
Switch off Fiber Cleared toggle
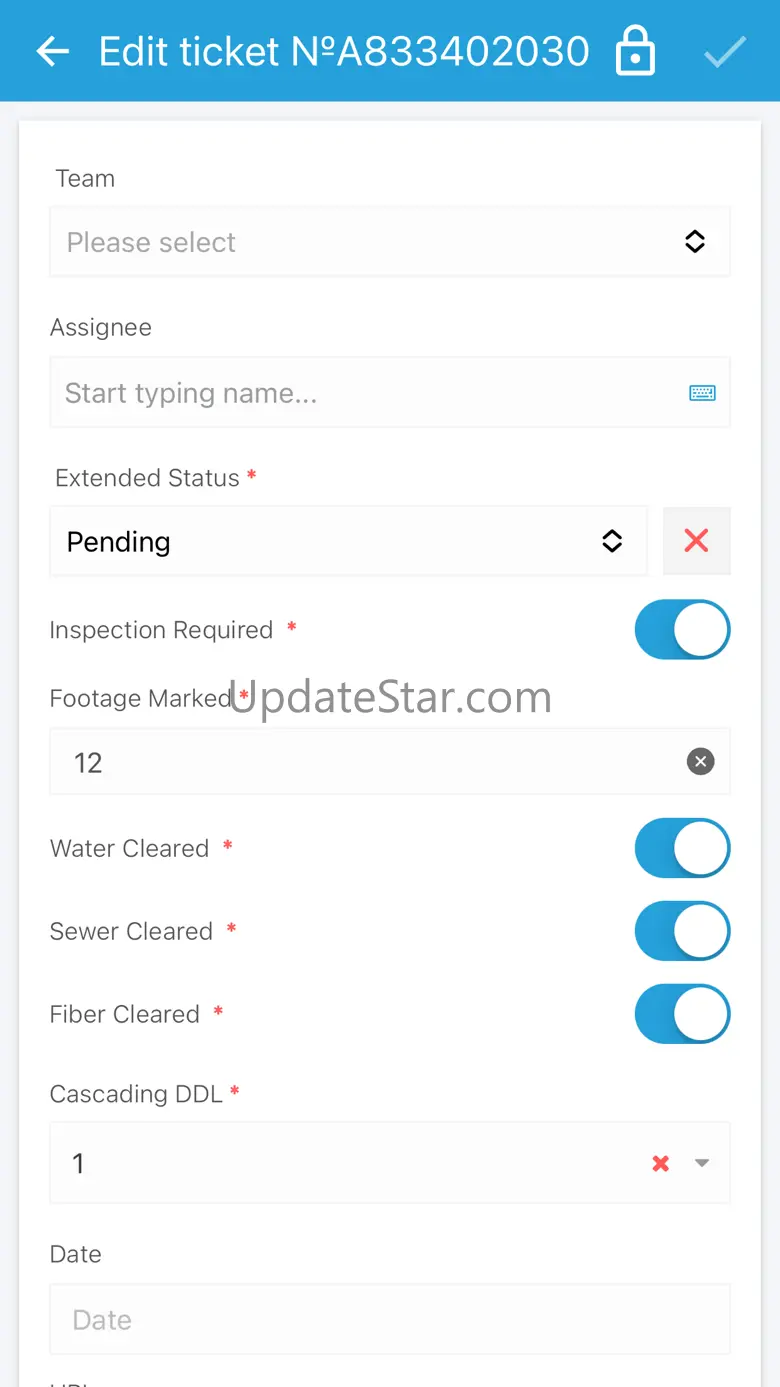click(x=682, y=1014)
